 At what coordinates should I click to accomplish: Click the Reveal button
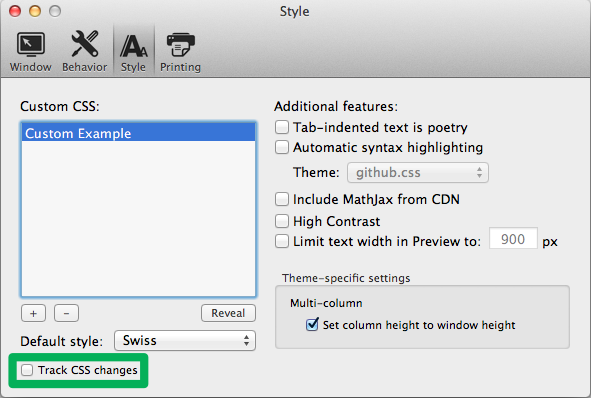pyautogui.click(x=228, y=313)
